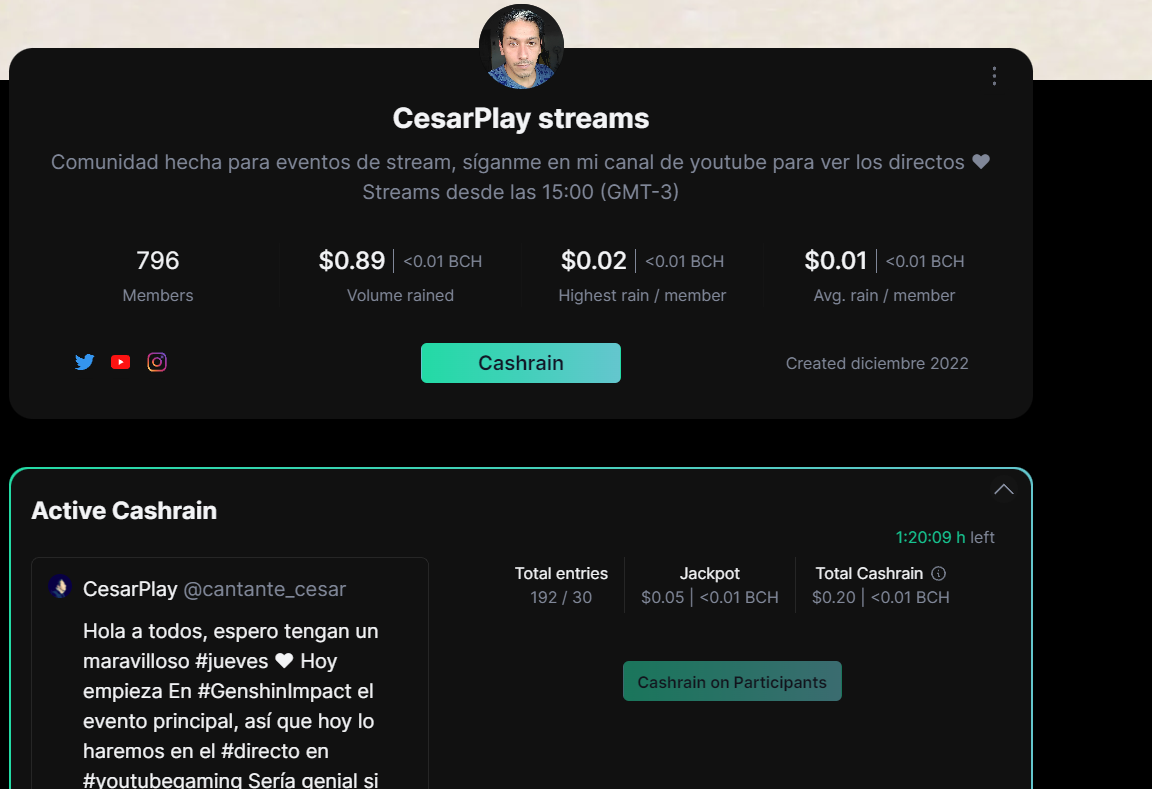Click the CesarPlay streams title

(521, 118)
